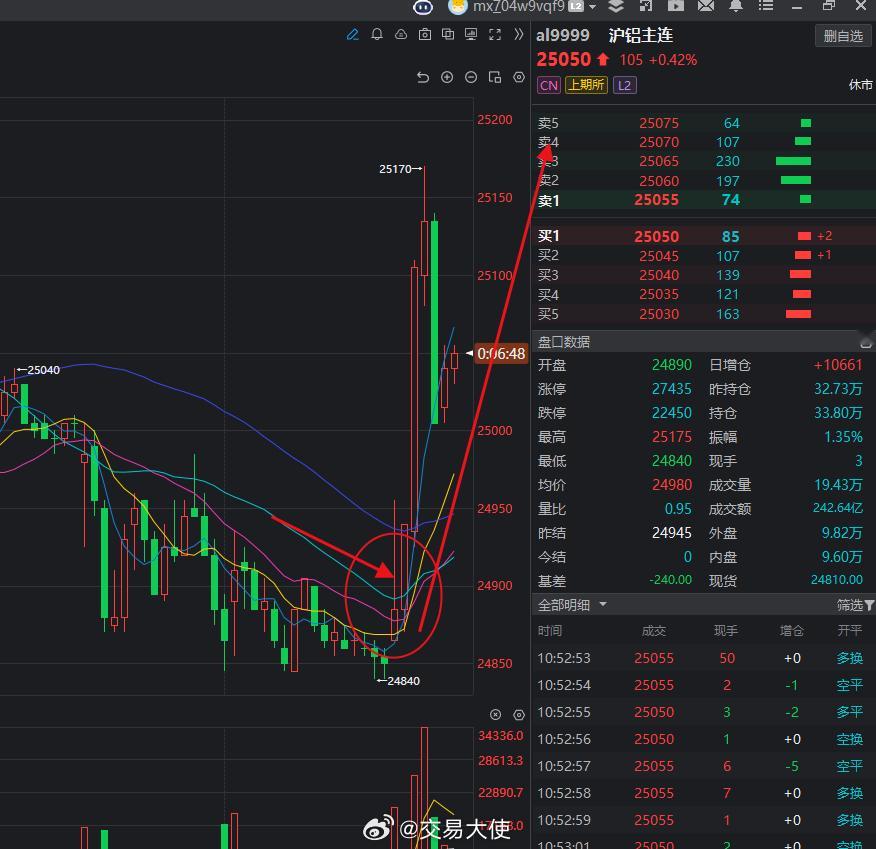This screenshot has height=849, width=876.
Task: Click the monitor chart display icon
Action: pos(472,35)
